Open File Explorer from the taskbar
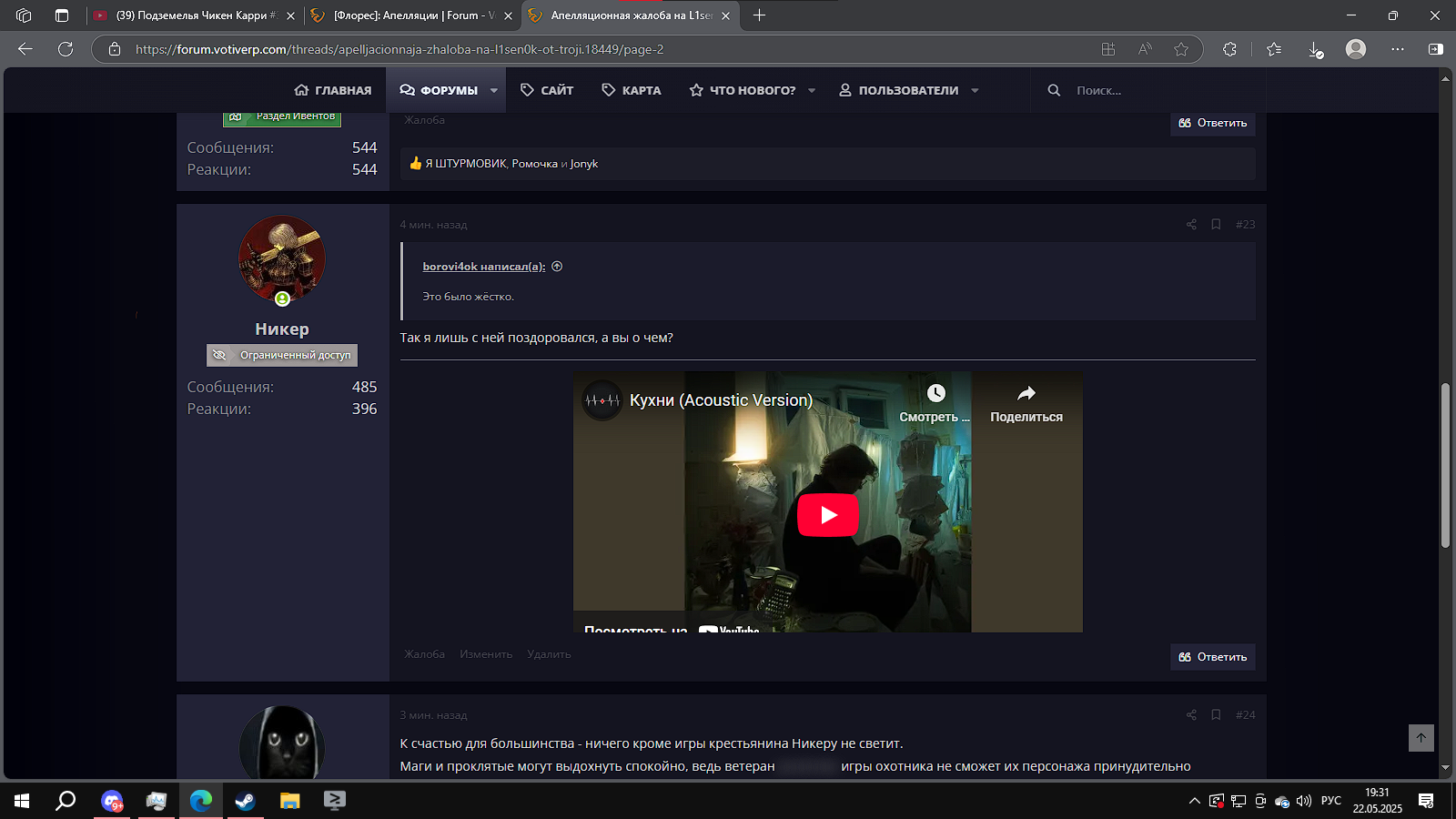The height and width of the screenshot is (819, 1456). click(289, 801)
